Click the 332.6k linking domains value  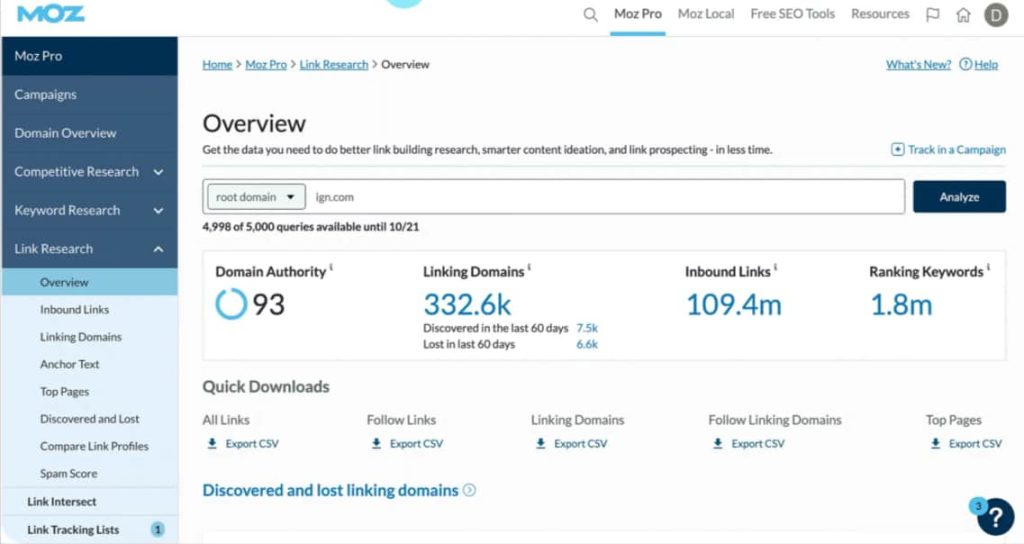click(x=467, y=304)
